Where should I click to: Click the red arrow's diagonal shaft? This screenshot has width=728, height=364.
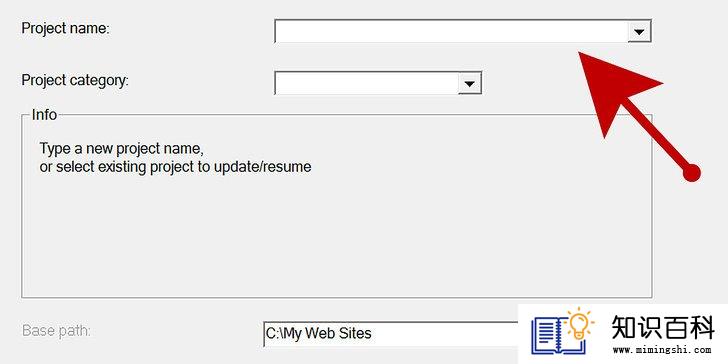(x=657, y=136)
